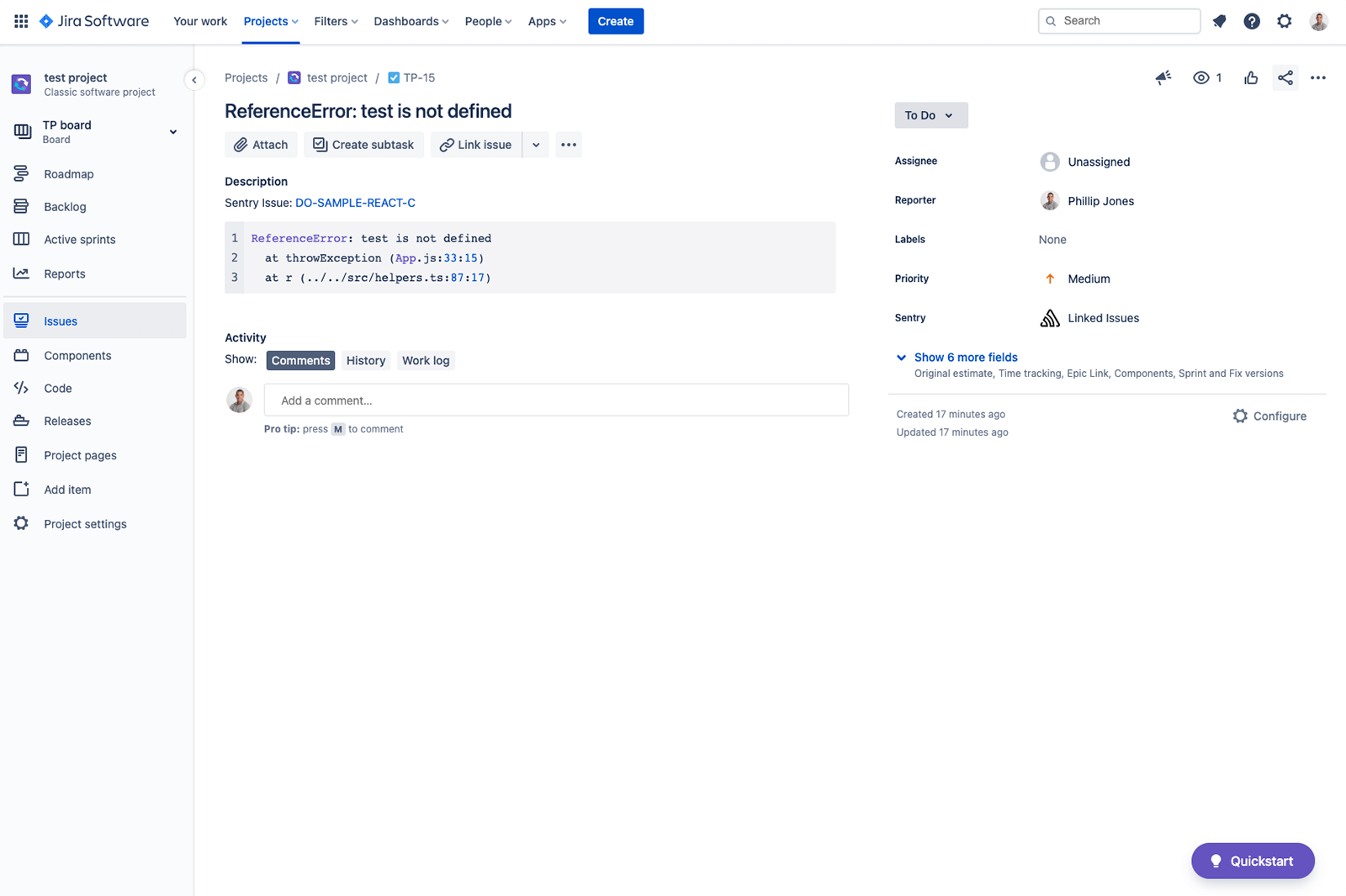Expand Show 6 more fields
The height and width of the screenshot is (896, 1346).
966,357
